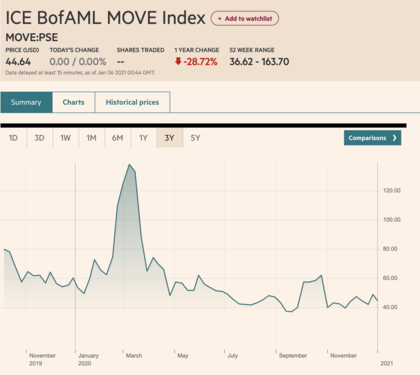Click the SHARES TRADED label
The width and height of the screenshot is (420, 375).
pyautogui.click(x=140, y=50)
